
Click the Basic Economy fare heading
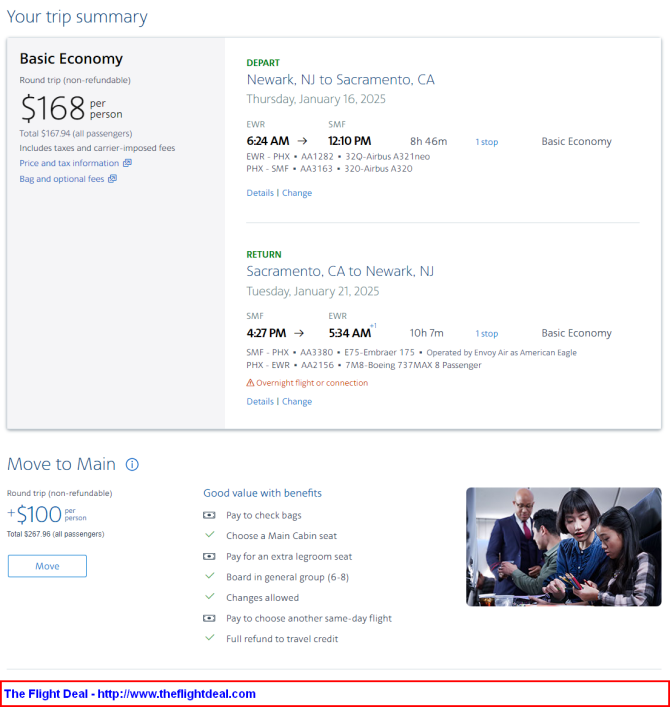click(71, 59)
